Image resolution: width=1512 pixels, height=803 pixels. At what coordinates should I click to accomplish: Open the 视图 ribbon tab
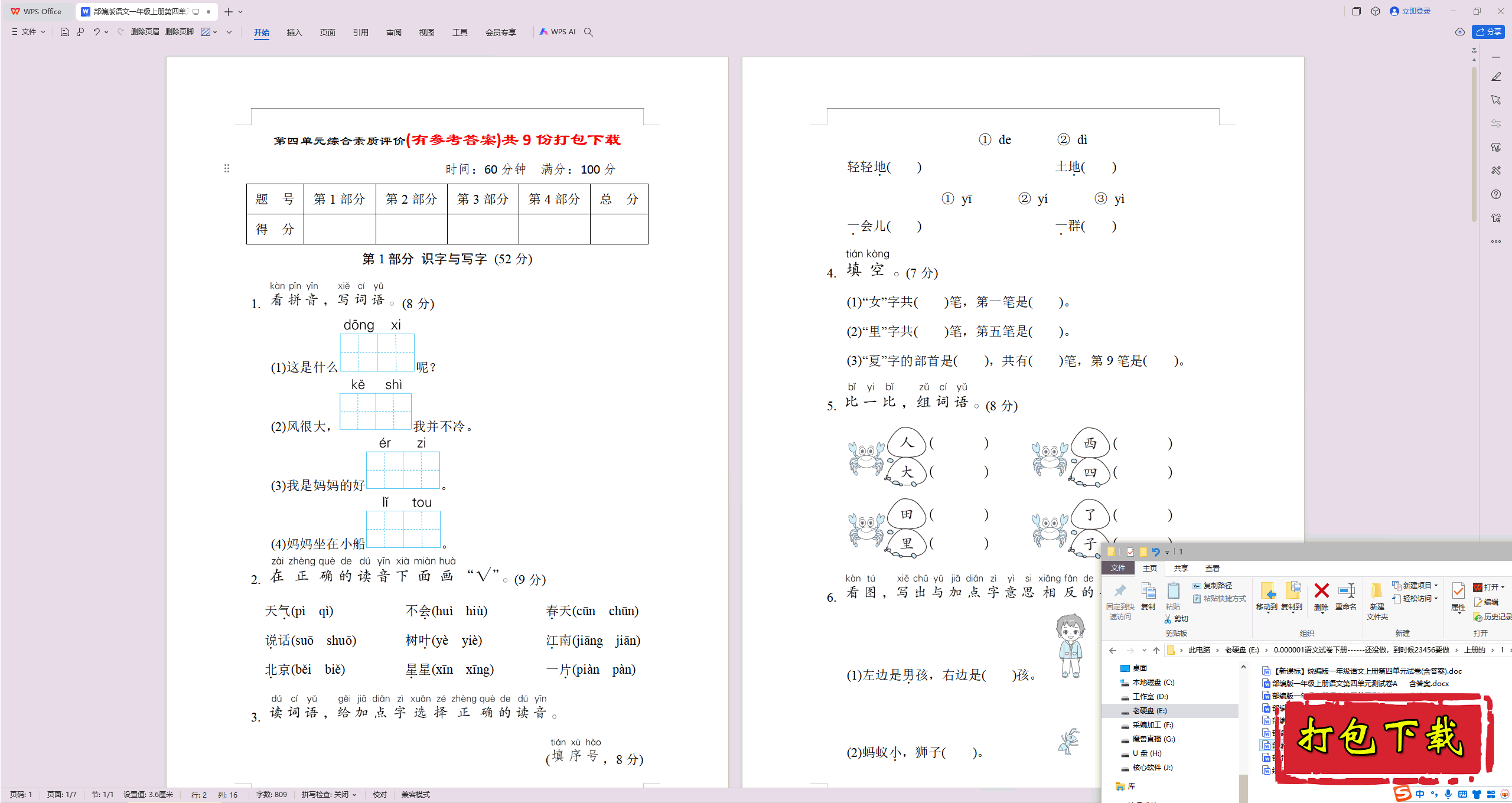tap(427, 32)
